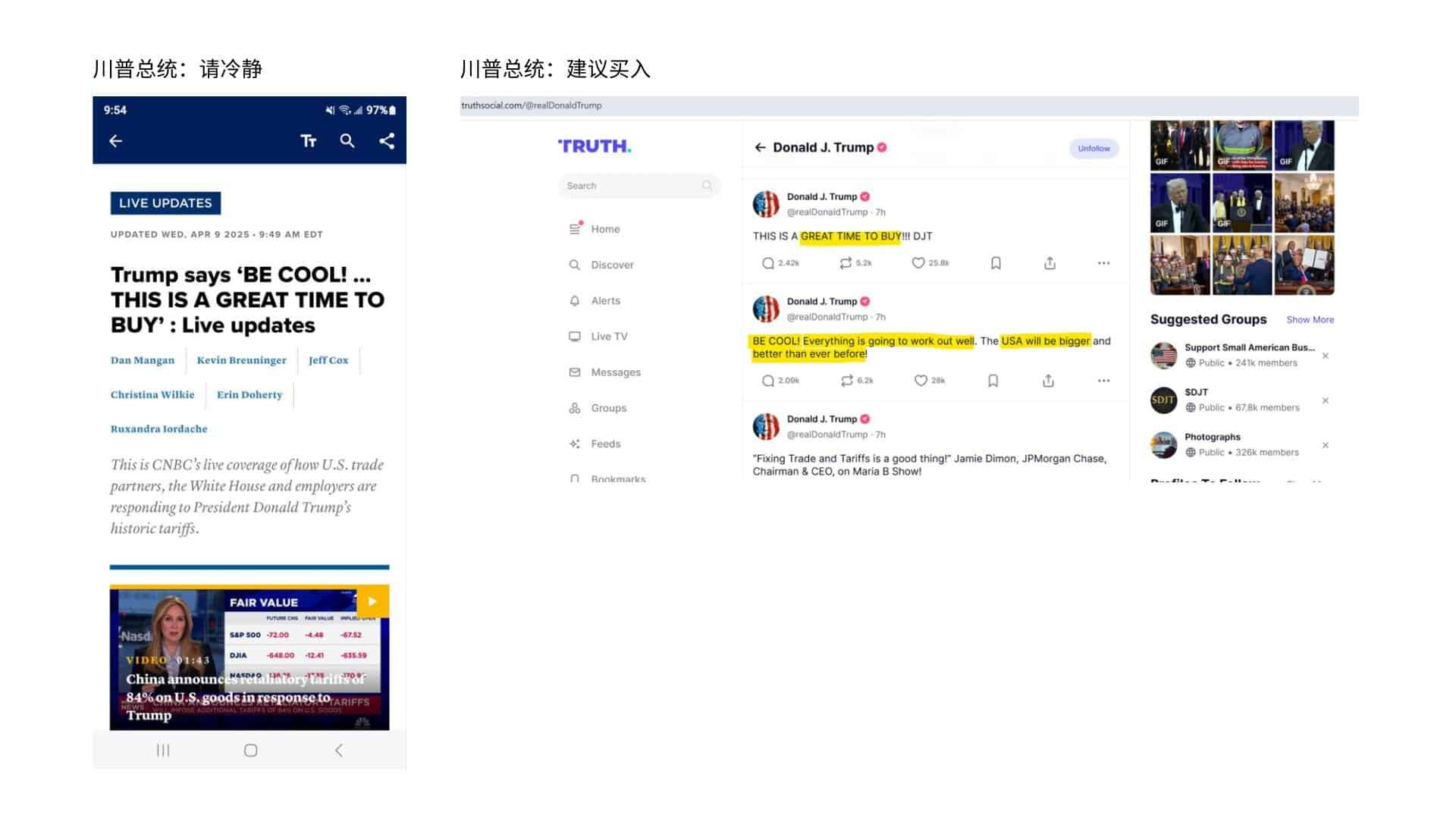Tap the share icon in the CNBC header
The image size is (1456, 819).
coord(387,141)
